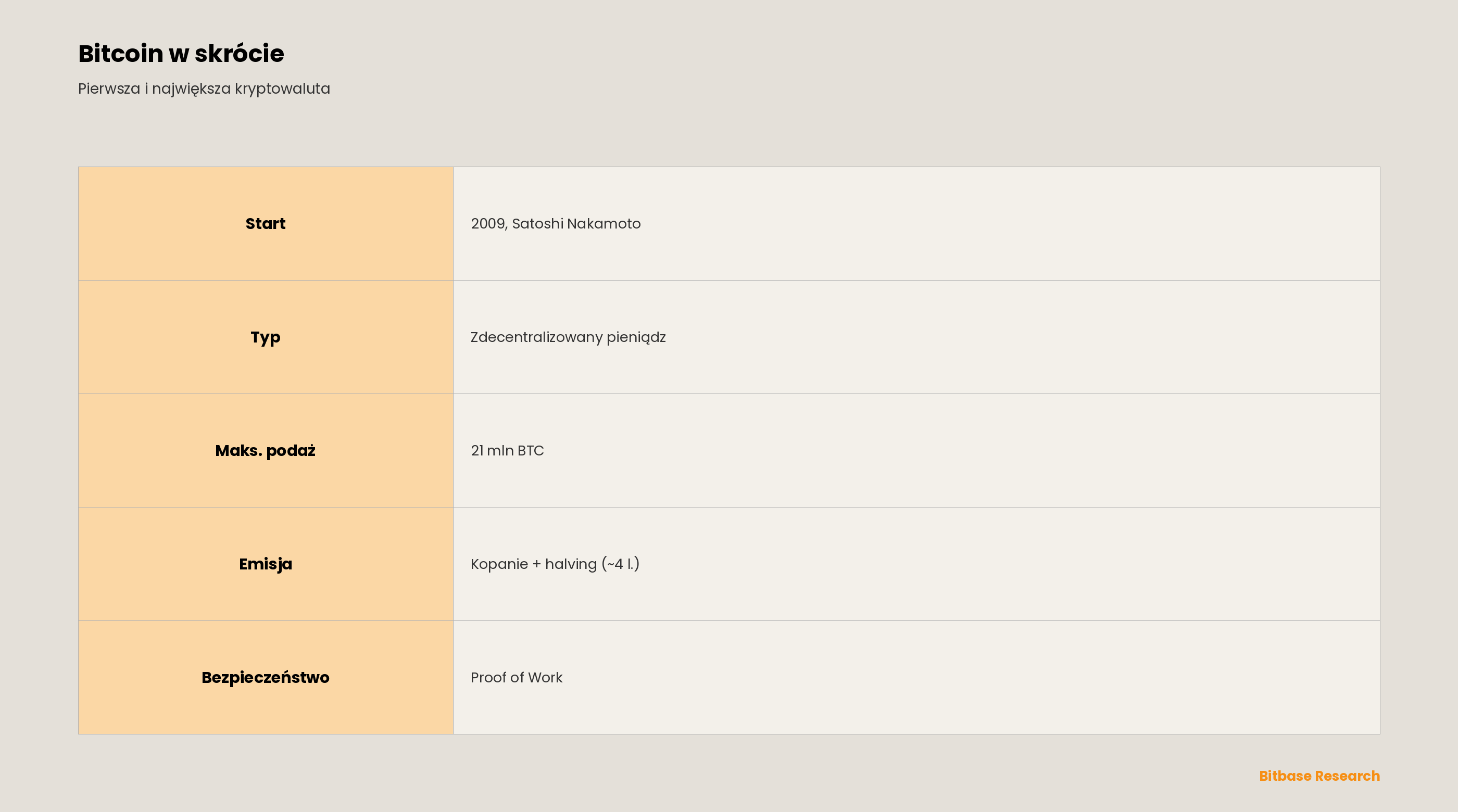Click the Bezpieczeństwo label cell
Image resolution: width=1458 pixels, height=812 pixels.
[266, 677]
